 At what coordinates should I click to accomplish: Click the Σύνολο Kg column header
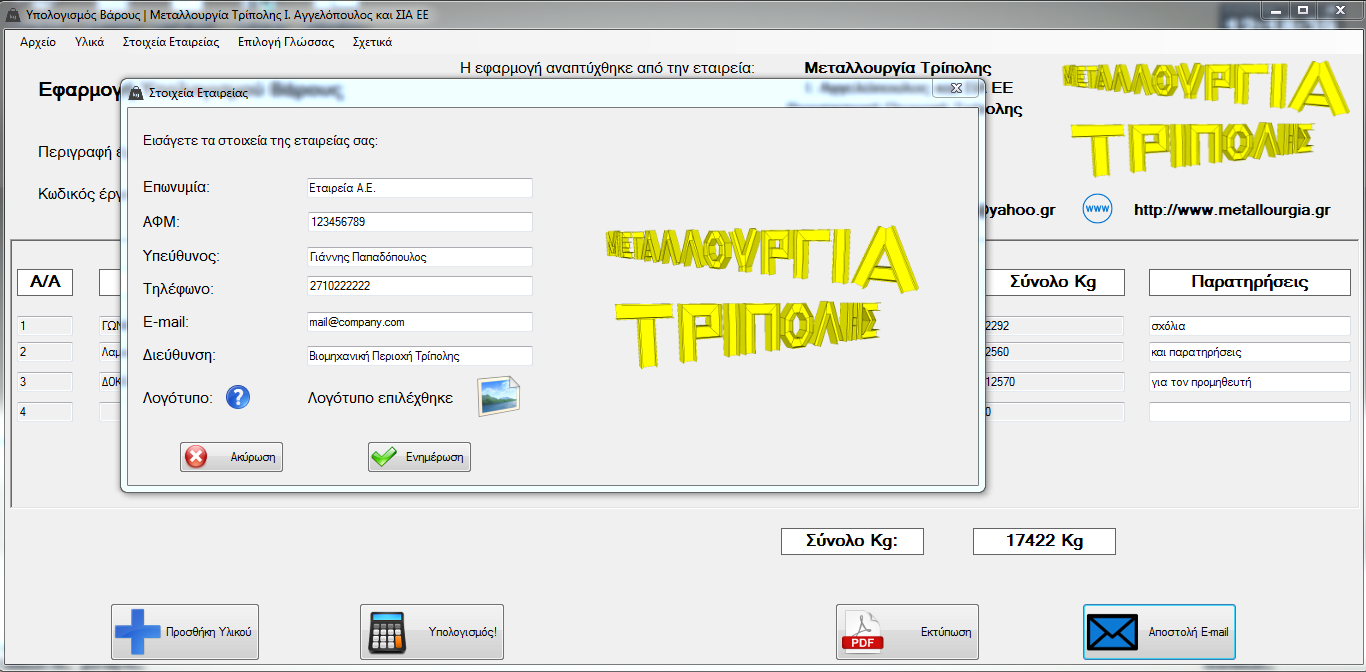pos(1055,282)
